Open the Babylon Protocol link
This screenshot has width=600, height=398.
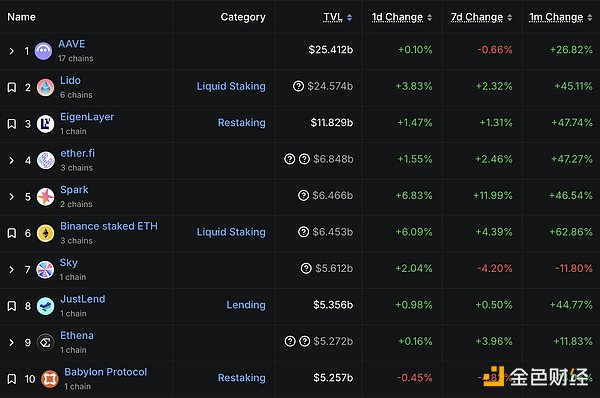point(106,372)
